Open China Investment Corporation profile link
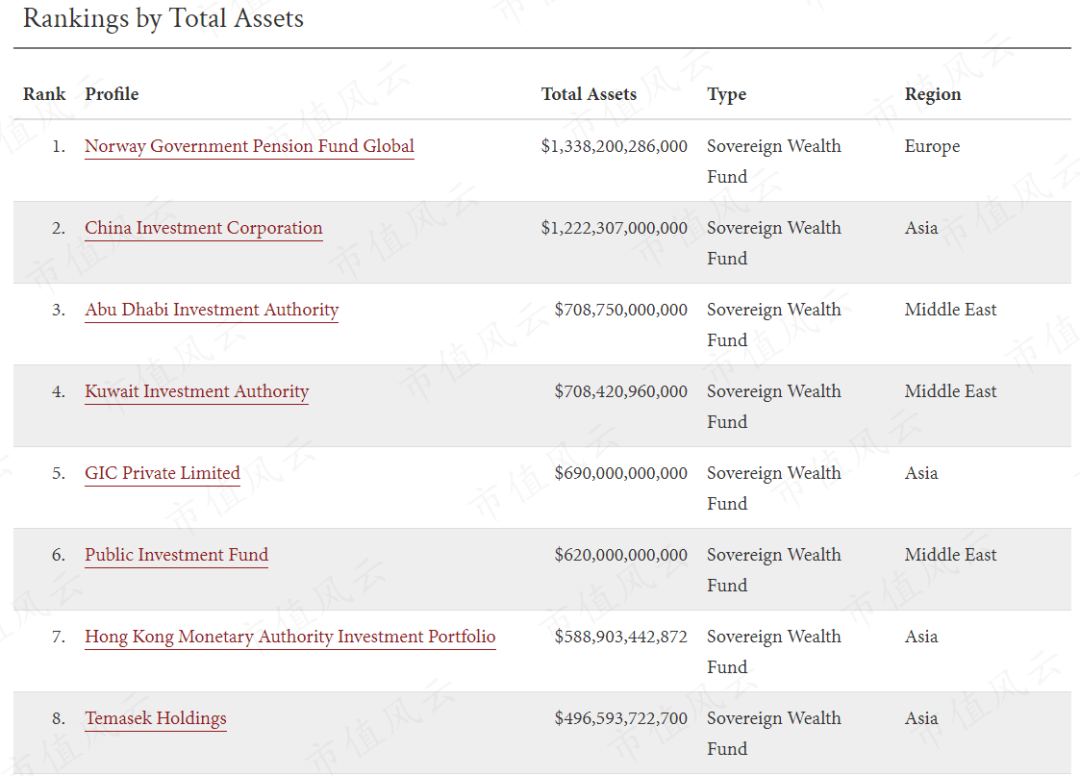1080x776 pixels. point(203,228)
